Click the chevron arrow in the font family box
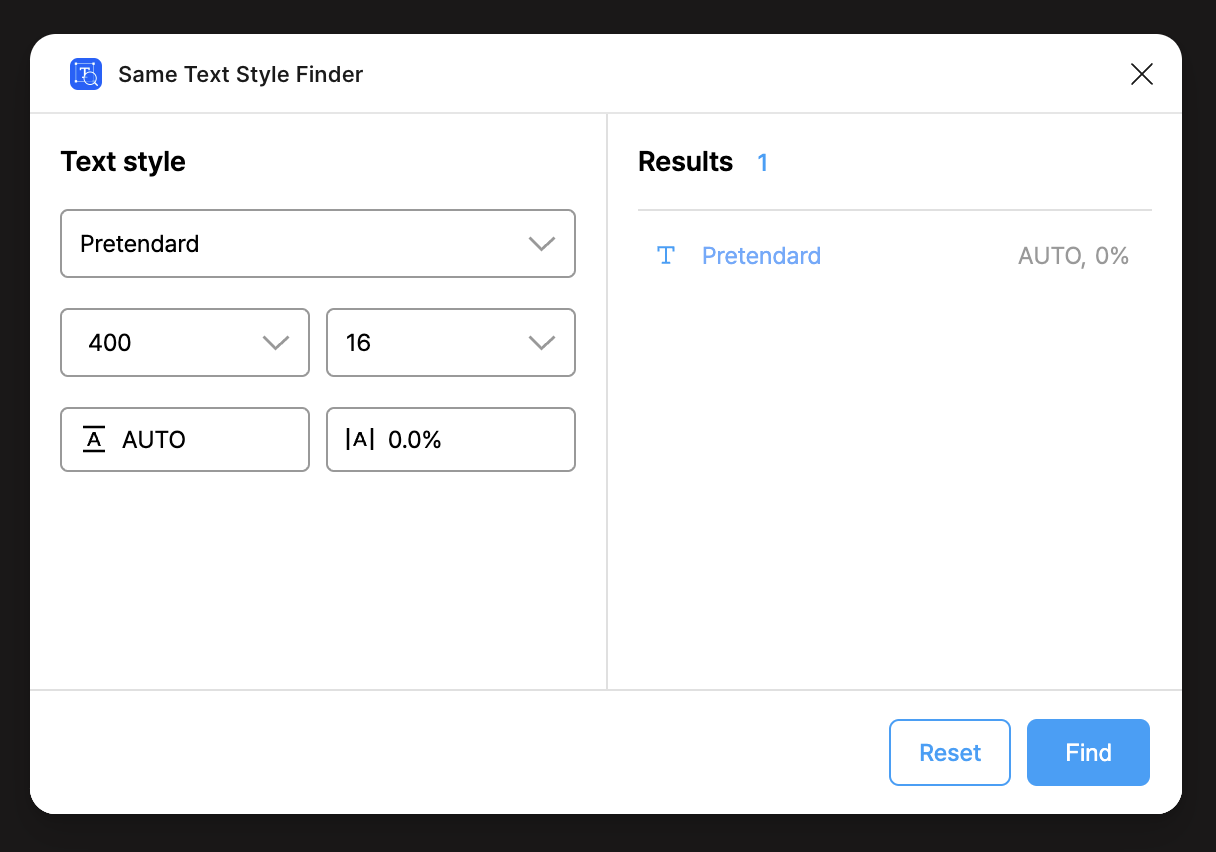This screenshot has height=852, width=1216. 541,244
